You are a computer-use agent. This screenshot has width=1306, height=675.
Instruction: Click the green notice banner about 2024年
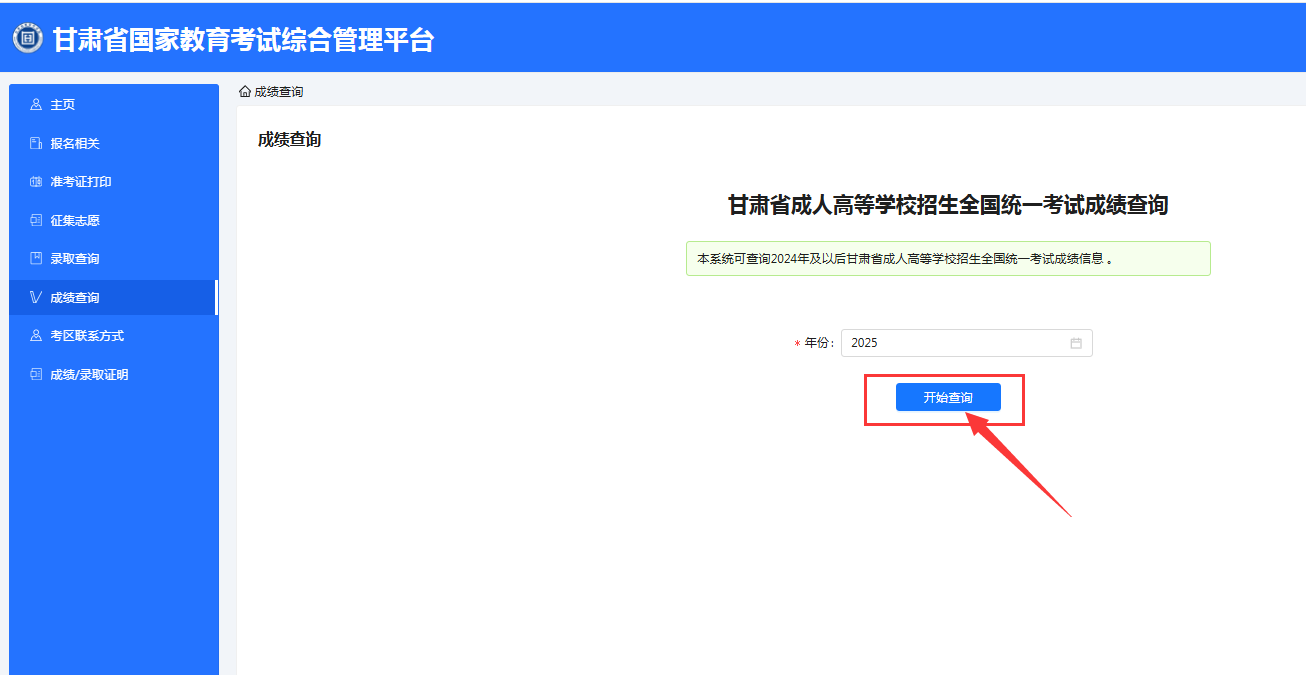(x=947, y=258)
